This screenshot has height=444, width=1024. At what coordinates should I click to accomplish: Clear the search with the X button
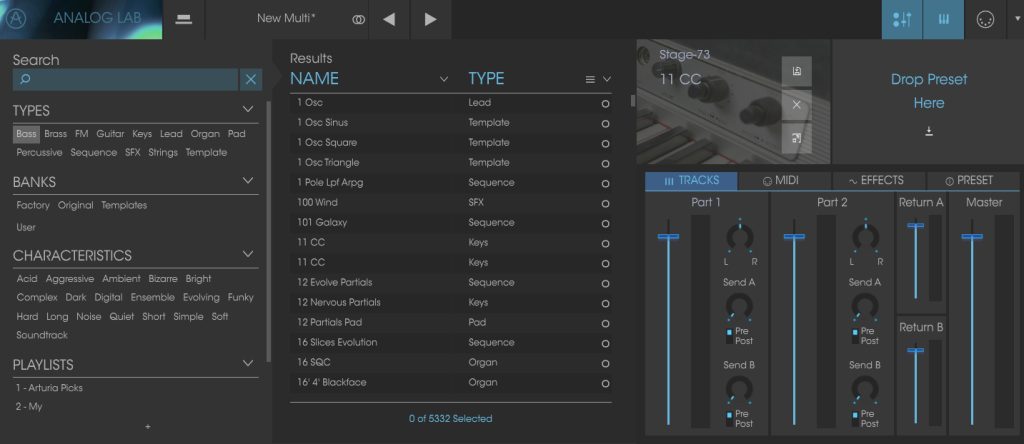(251, 80)
